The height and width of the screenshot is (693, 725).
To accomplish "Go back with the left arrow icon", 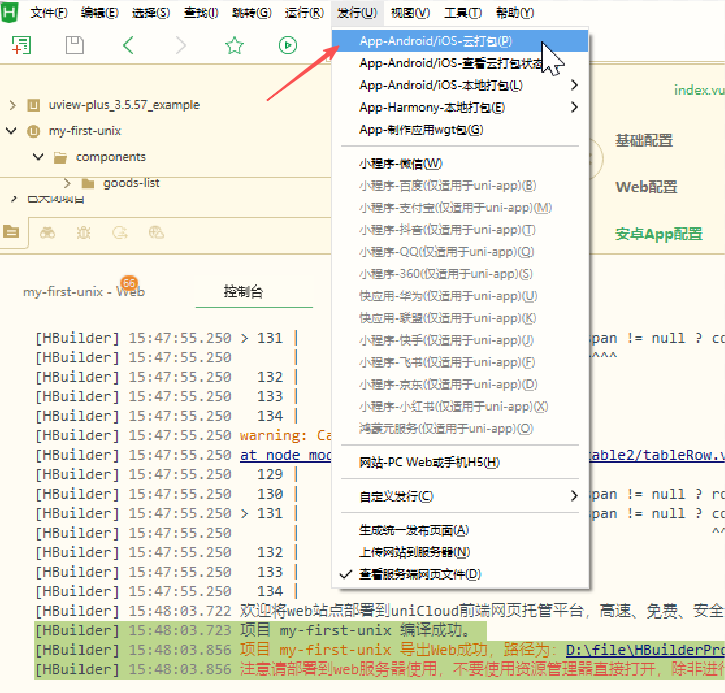I will pyautogui.click(x=128, y=45).
